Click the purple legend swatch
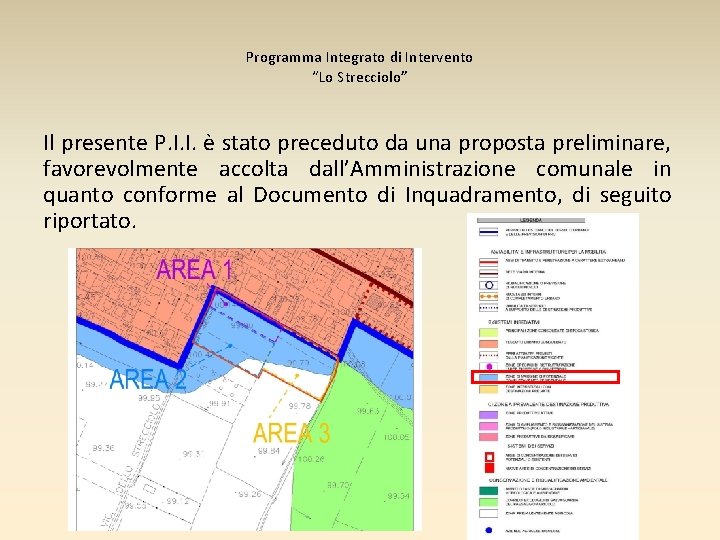The height and width of the screenshot is (540, 720). [489, 415]
